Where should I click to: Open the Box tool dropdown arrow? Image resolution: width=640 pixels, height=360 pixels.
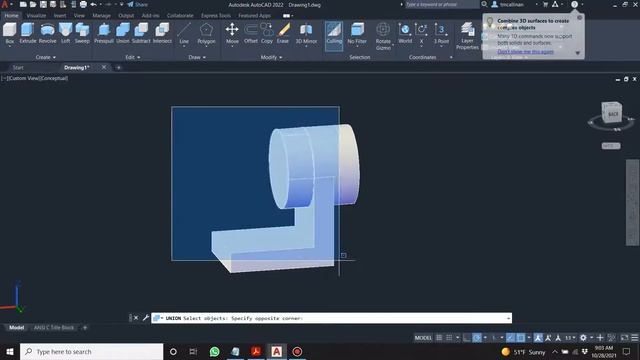tap(9, 47)
